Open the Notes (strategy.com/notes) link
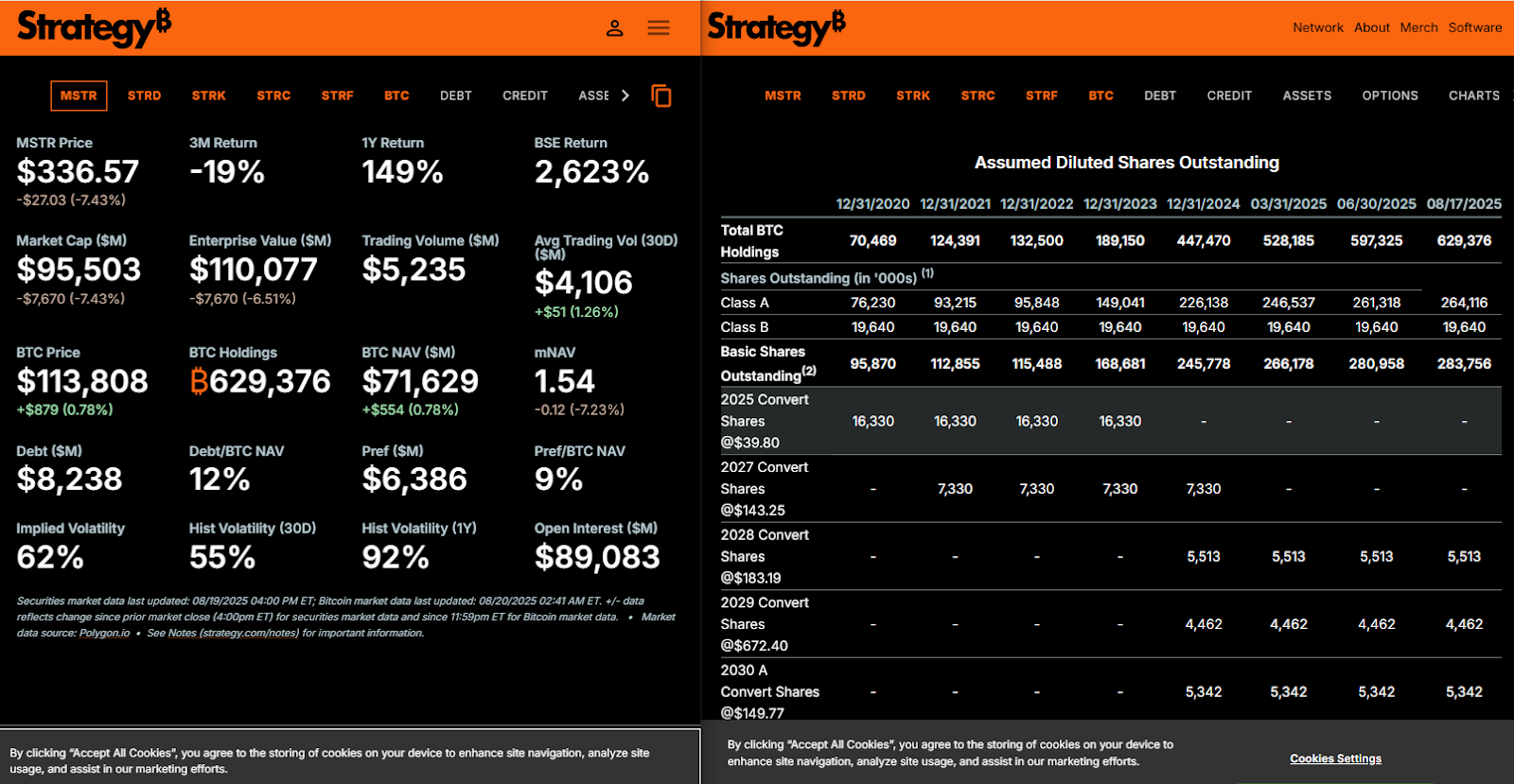The image size is (1514, 784). click(x=233, y=634)
